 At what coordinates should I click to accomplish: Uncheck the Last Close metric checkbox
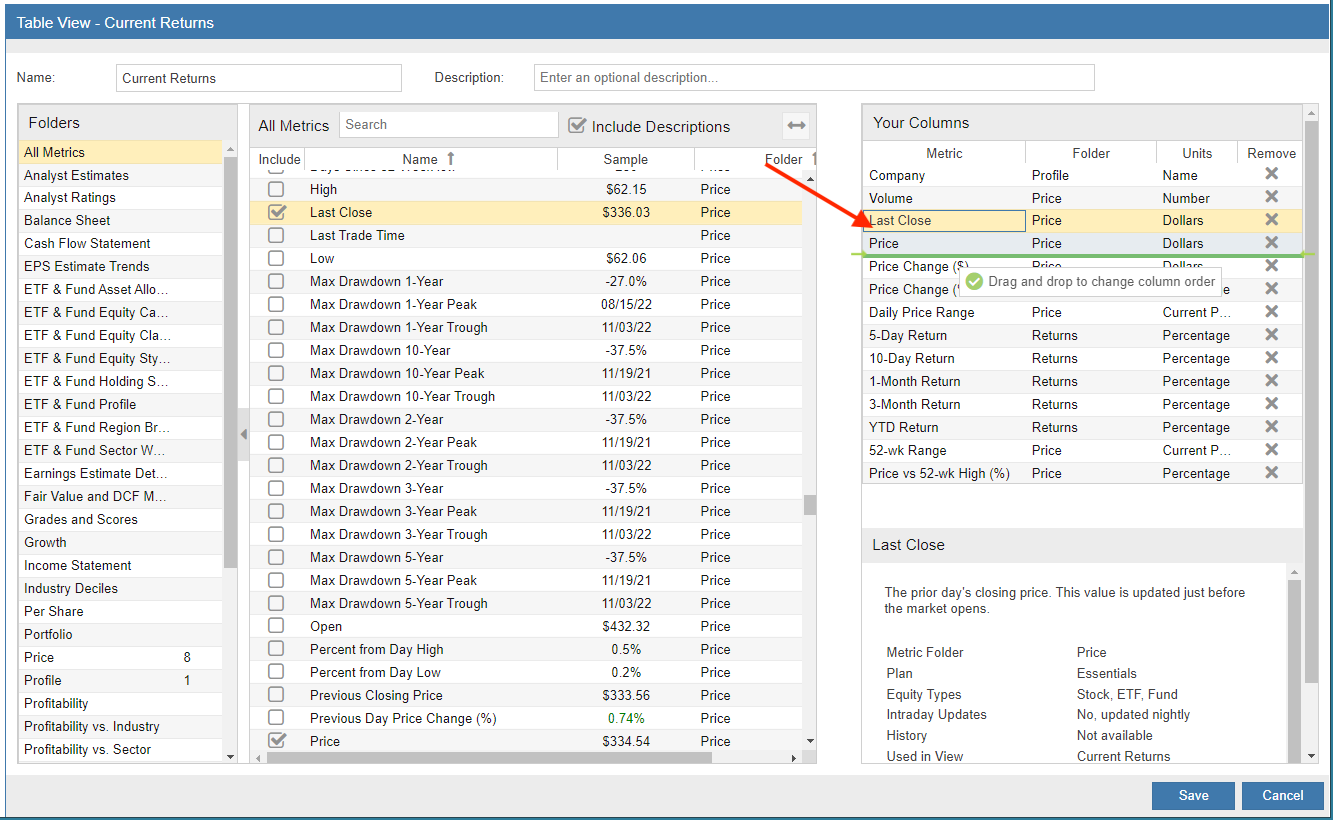(277, 212)
